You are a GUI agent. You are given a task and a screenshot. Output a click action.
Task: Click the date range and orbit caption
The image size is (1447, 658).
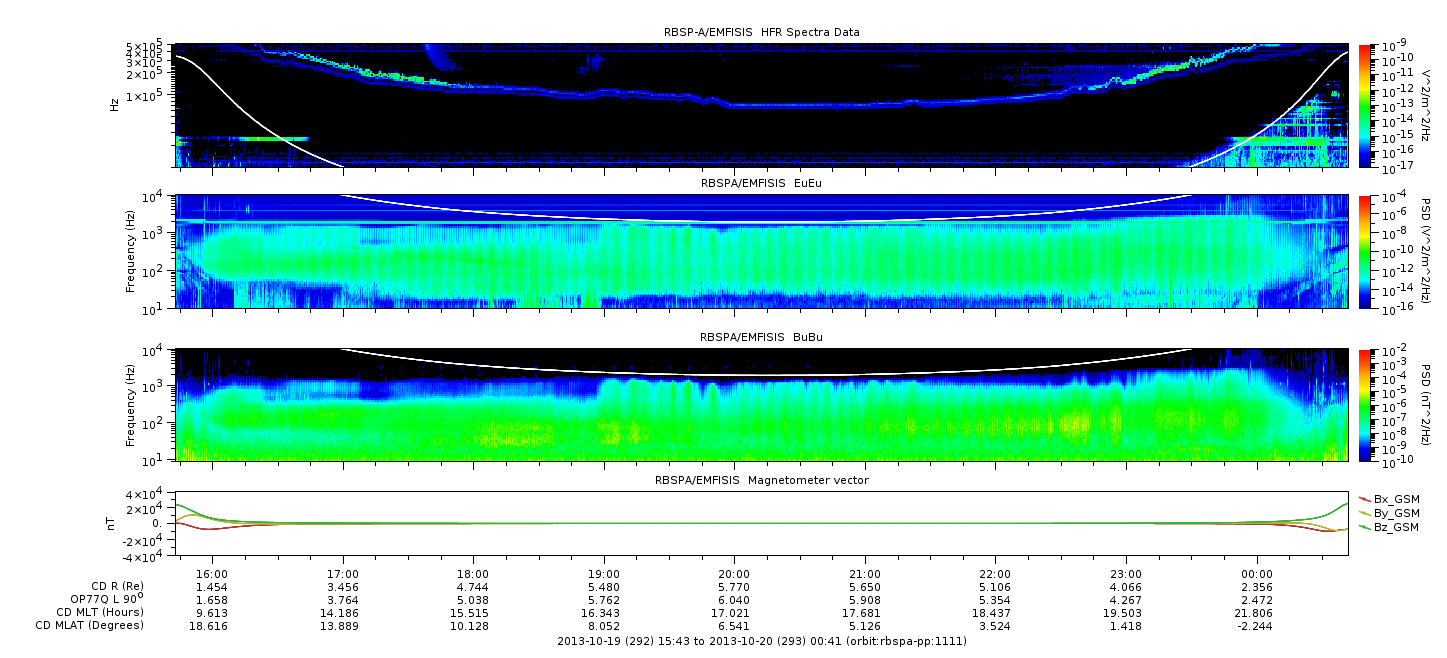tap(761, 641)
